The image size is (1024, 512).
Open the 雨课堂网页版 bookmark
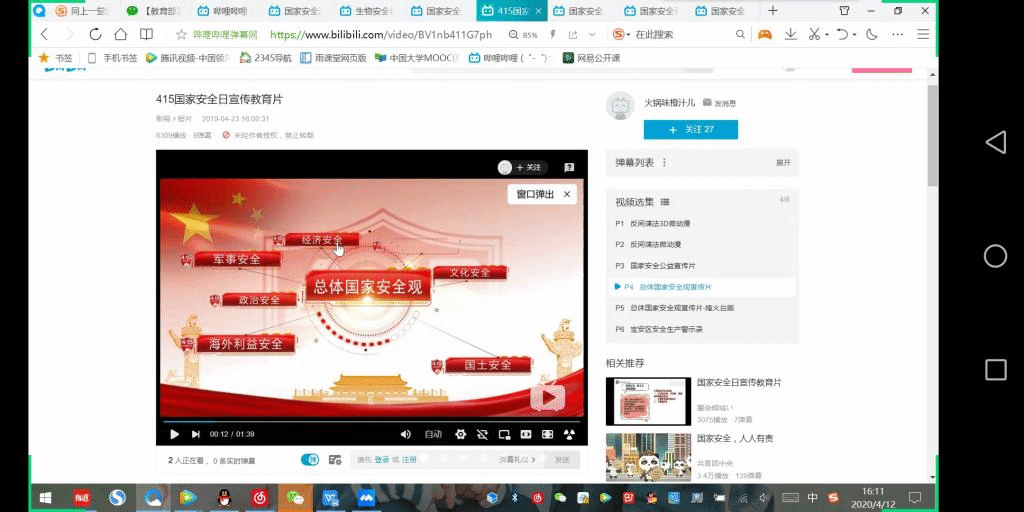[334, 58]
